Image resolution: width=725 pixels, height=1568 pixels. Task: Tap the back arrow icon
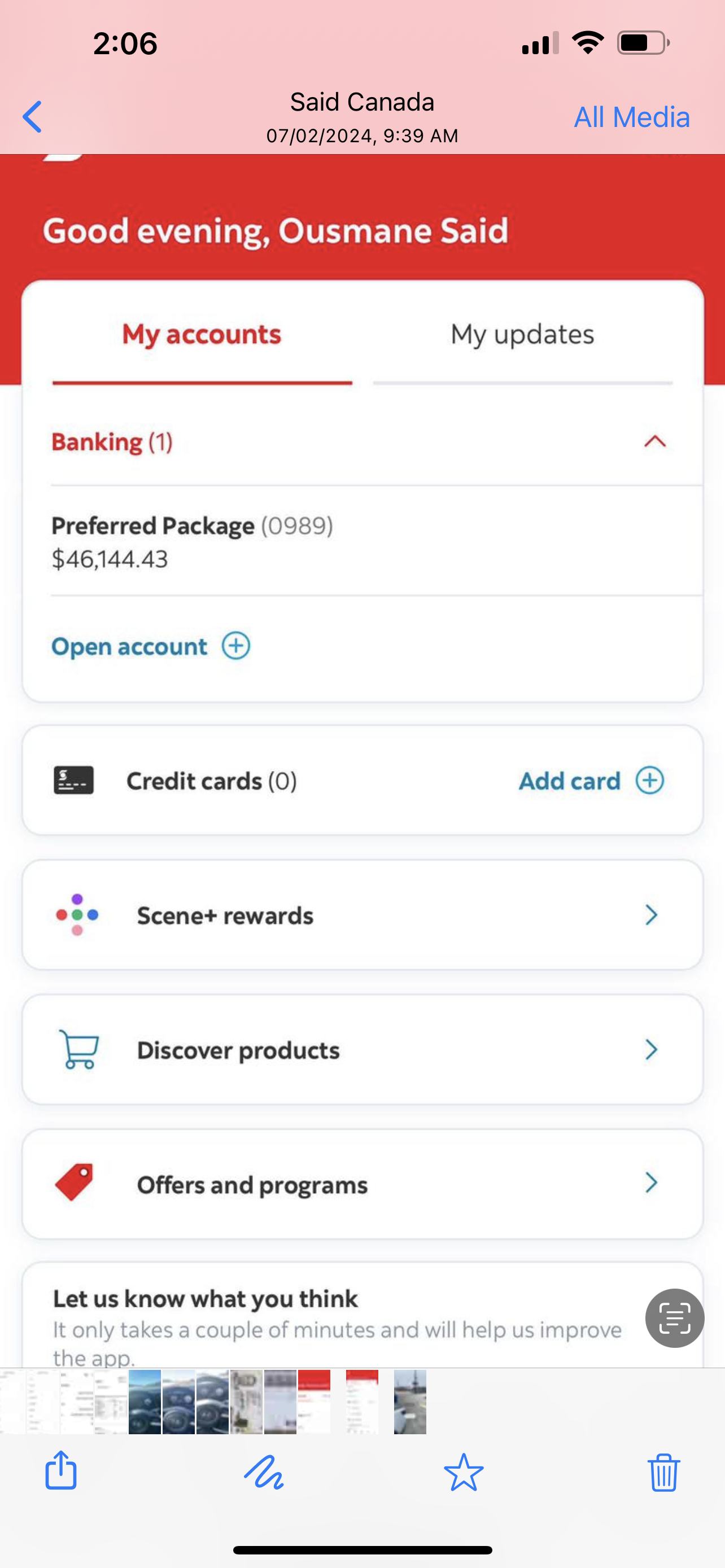[32, 116]
